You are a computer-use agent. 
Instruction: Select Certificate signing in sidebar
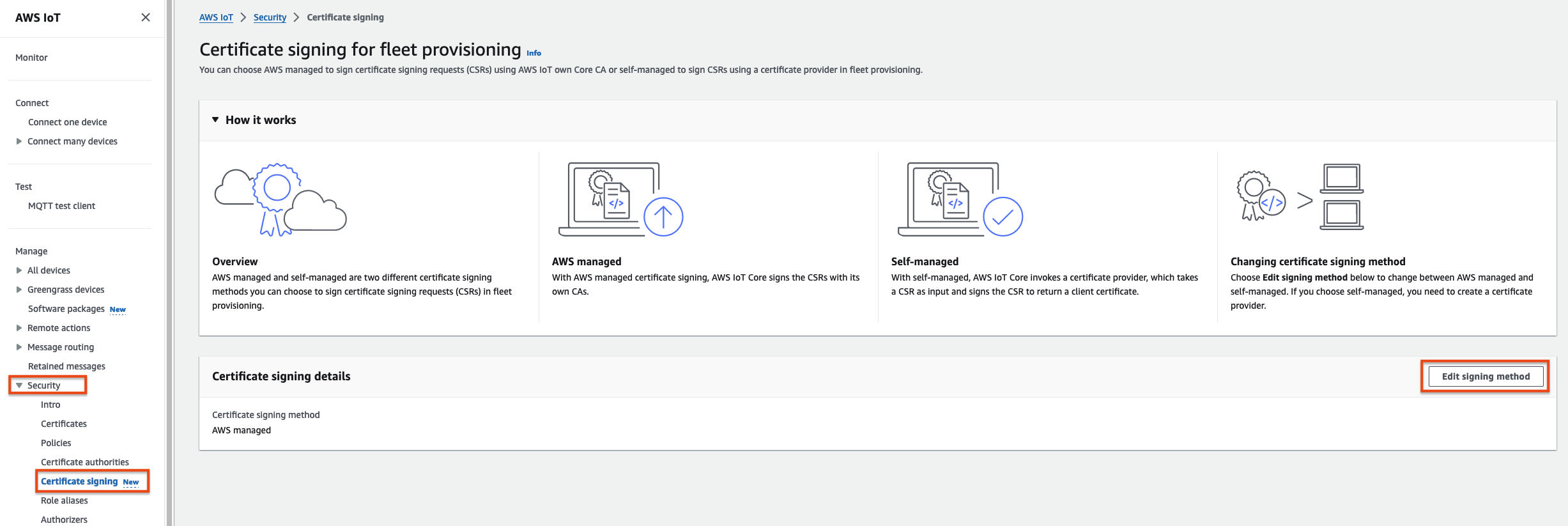[79, 481]
